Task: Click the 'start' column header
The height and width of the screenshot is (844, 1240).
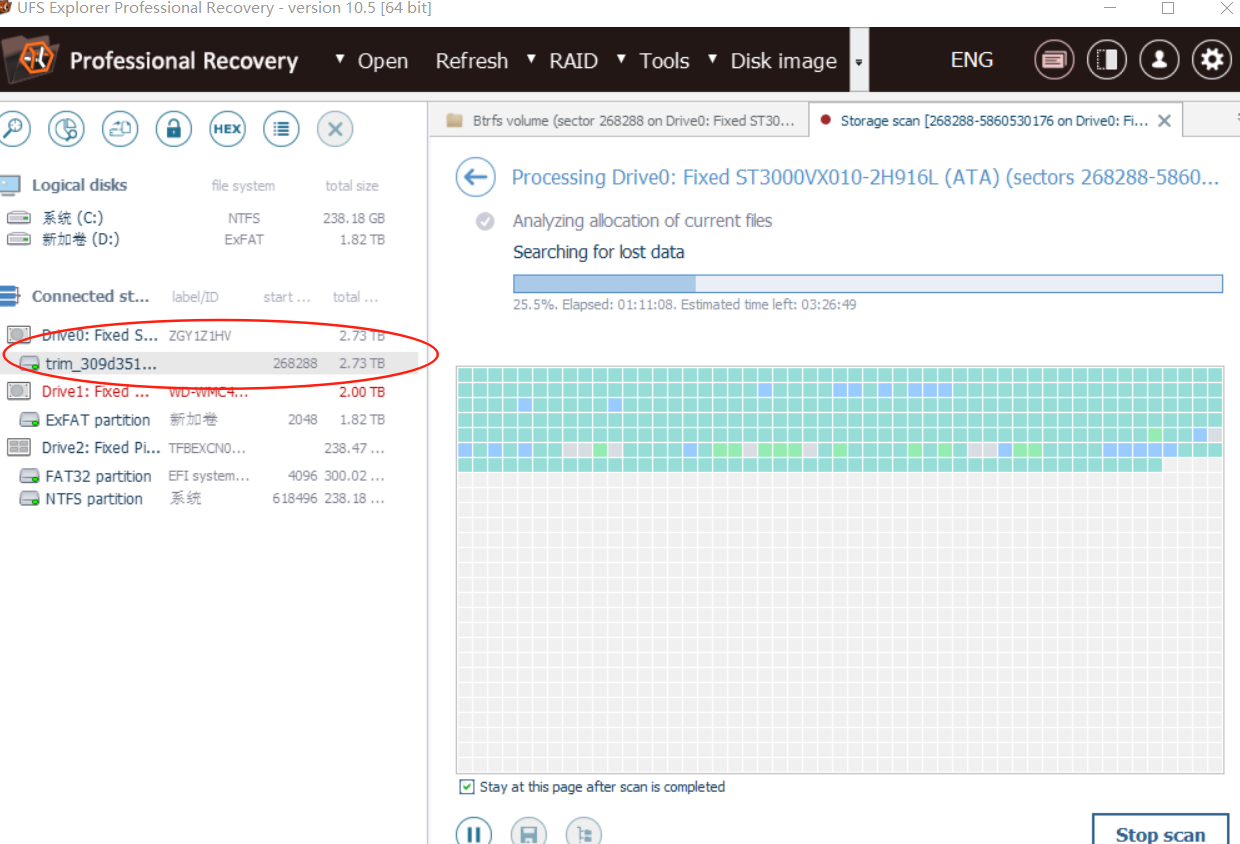Action: tap(287, 297)
